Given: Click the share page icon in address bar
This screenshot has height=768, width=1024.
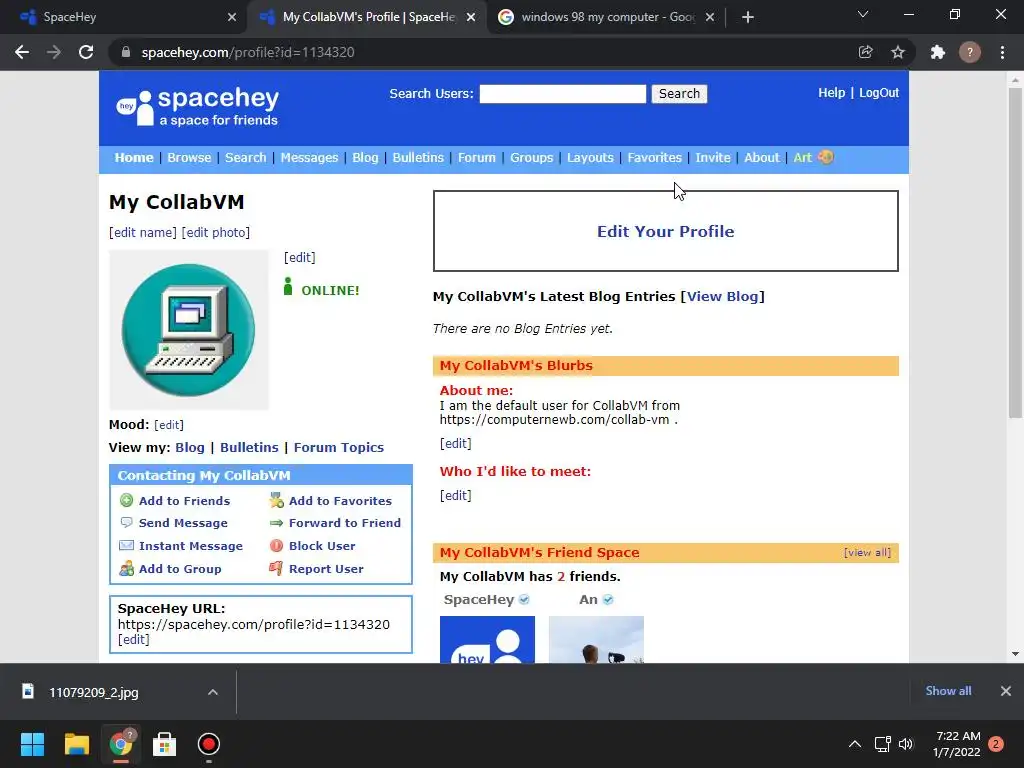Looking at the screenshot, I should click(865, 52).
